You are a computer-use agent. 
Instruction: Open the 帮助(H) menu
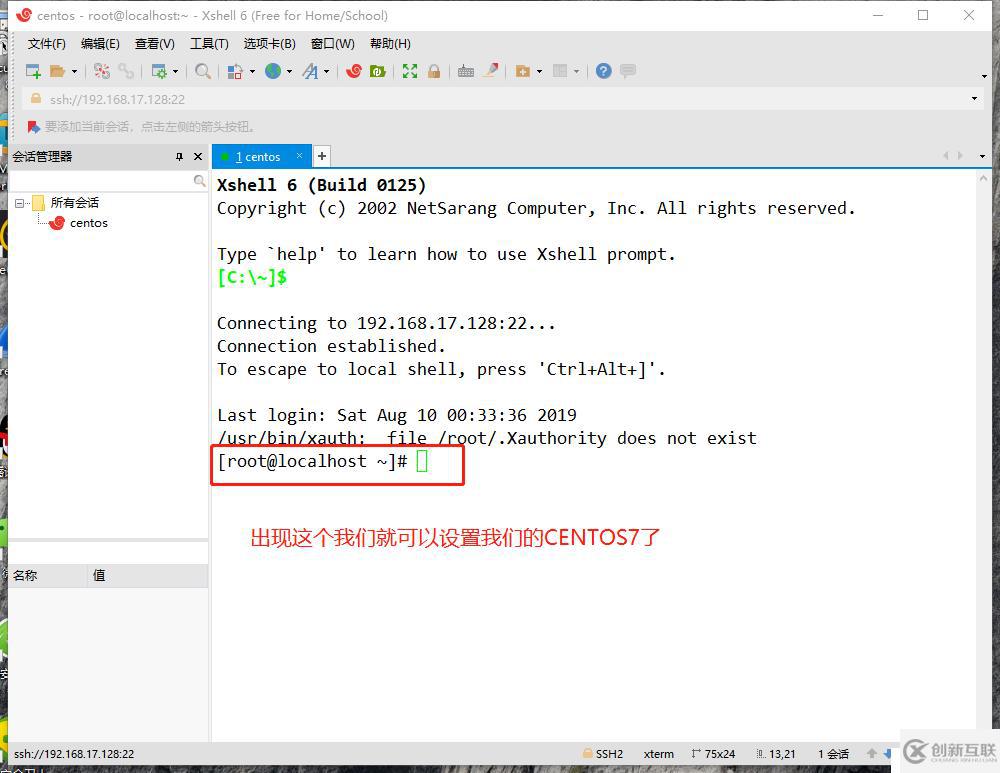point(390,44)
